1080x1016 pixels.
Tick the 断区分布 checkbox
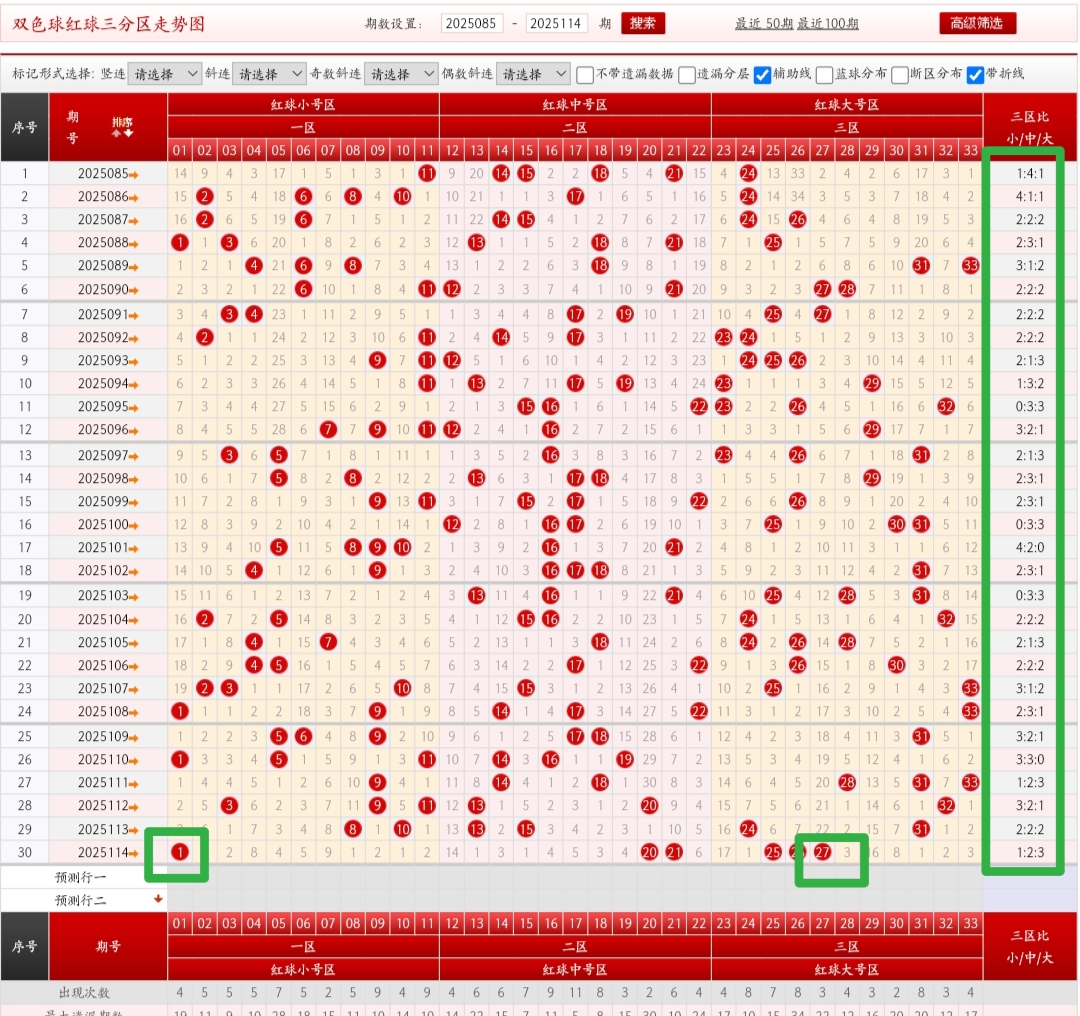(899, 74)
